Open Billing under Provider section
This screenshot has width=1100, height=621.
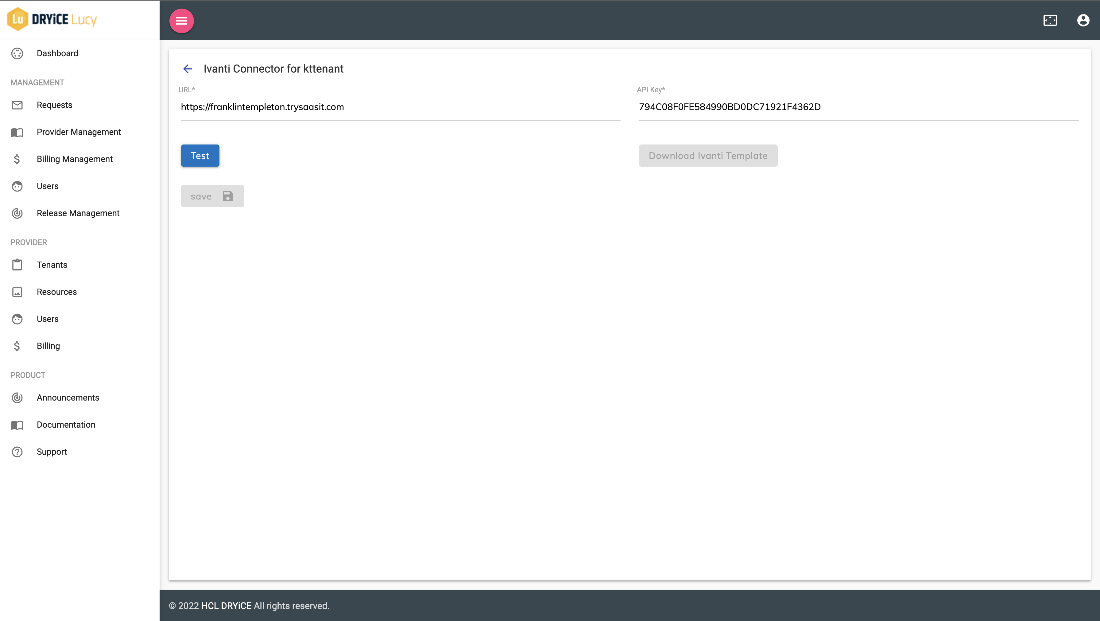48,346
